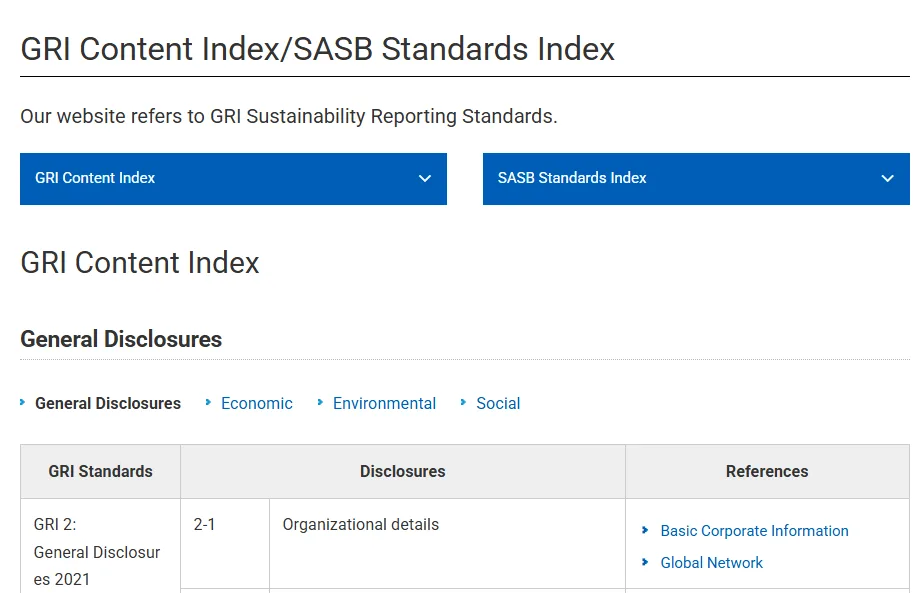Click the arrow bullet next to Social
Image resolution: width=919 pixels, height=593 pixels.
coord(463,403)
